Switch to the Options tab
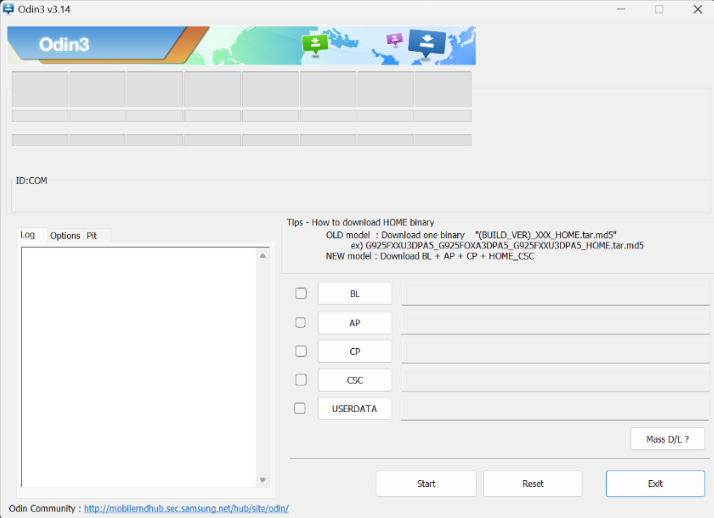 click(65, 236)
